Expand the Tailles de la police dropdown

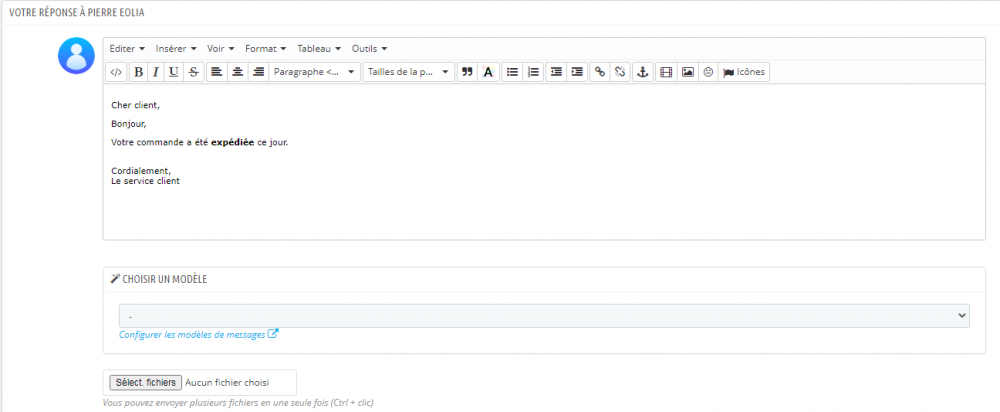(x=409, y=72)
